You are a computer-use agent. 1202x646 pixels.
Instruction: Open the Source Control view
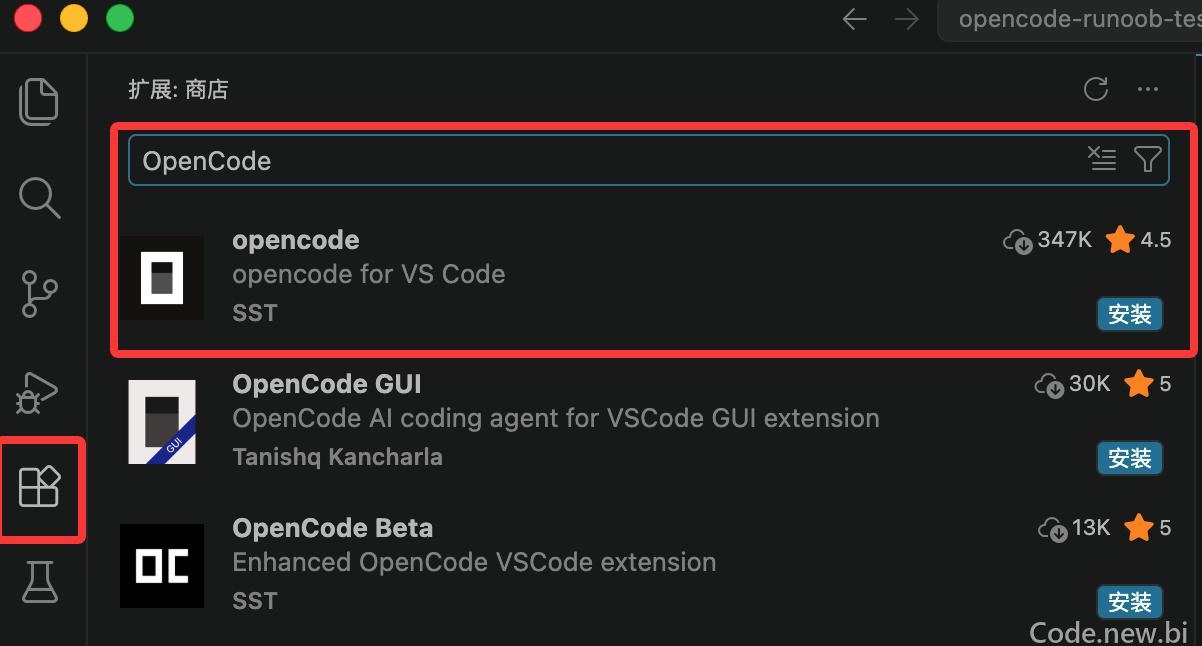[40, 294]
